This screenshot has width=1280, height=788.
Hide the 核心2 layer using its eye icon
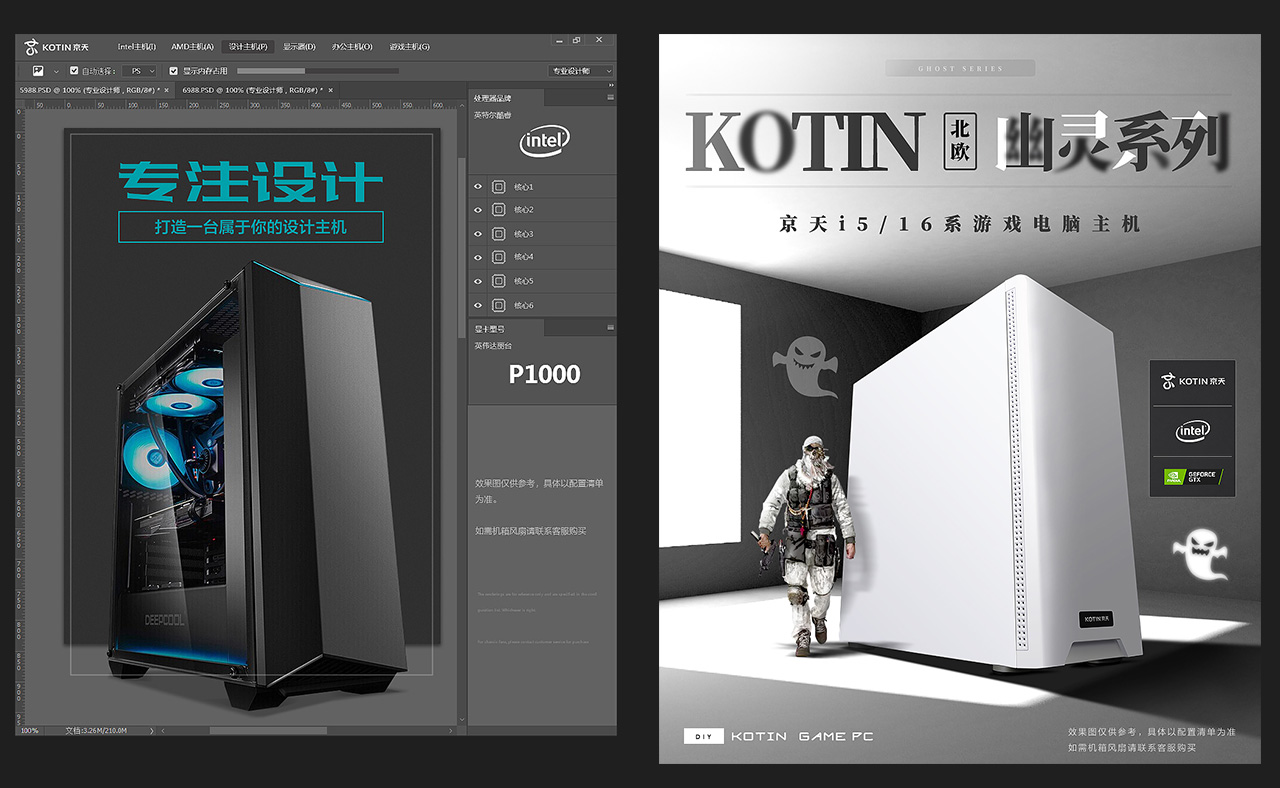(478, 210)
